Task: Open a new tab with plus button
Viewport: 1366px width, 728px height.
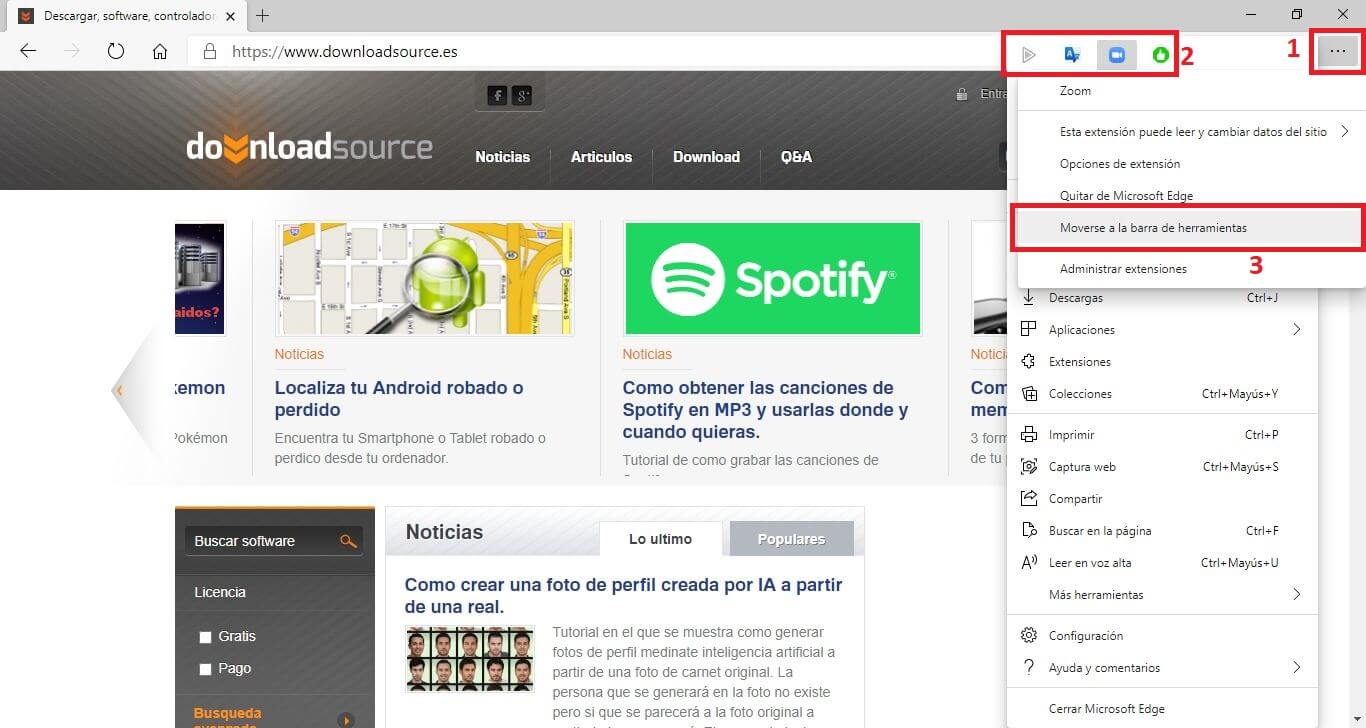Action: 263,15
